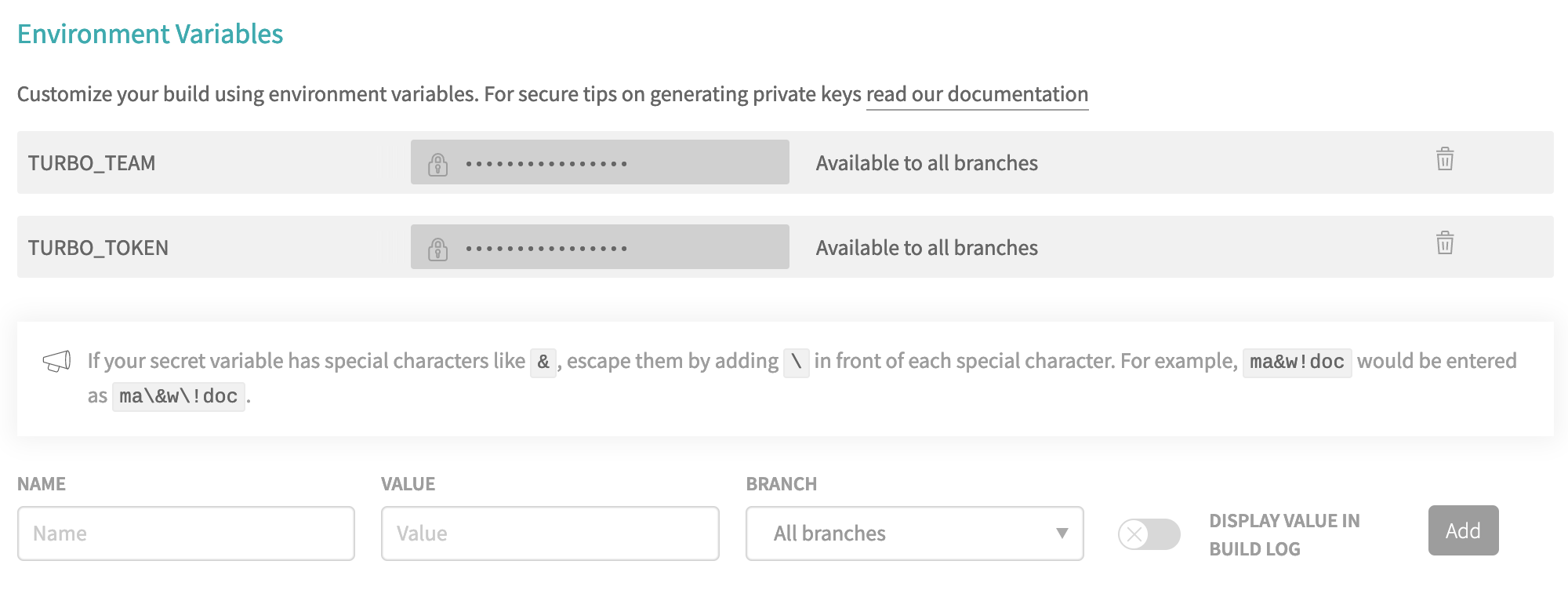Open the read our documentation link
The height and width of the screenshot is (590, 1568).
click(977, 94)
